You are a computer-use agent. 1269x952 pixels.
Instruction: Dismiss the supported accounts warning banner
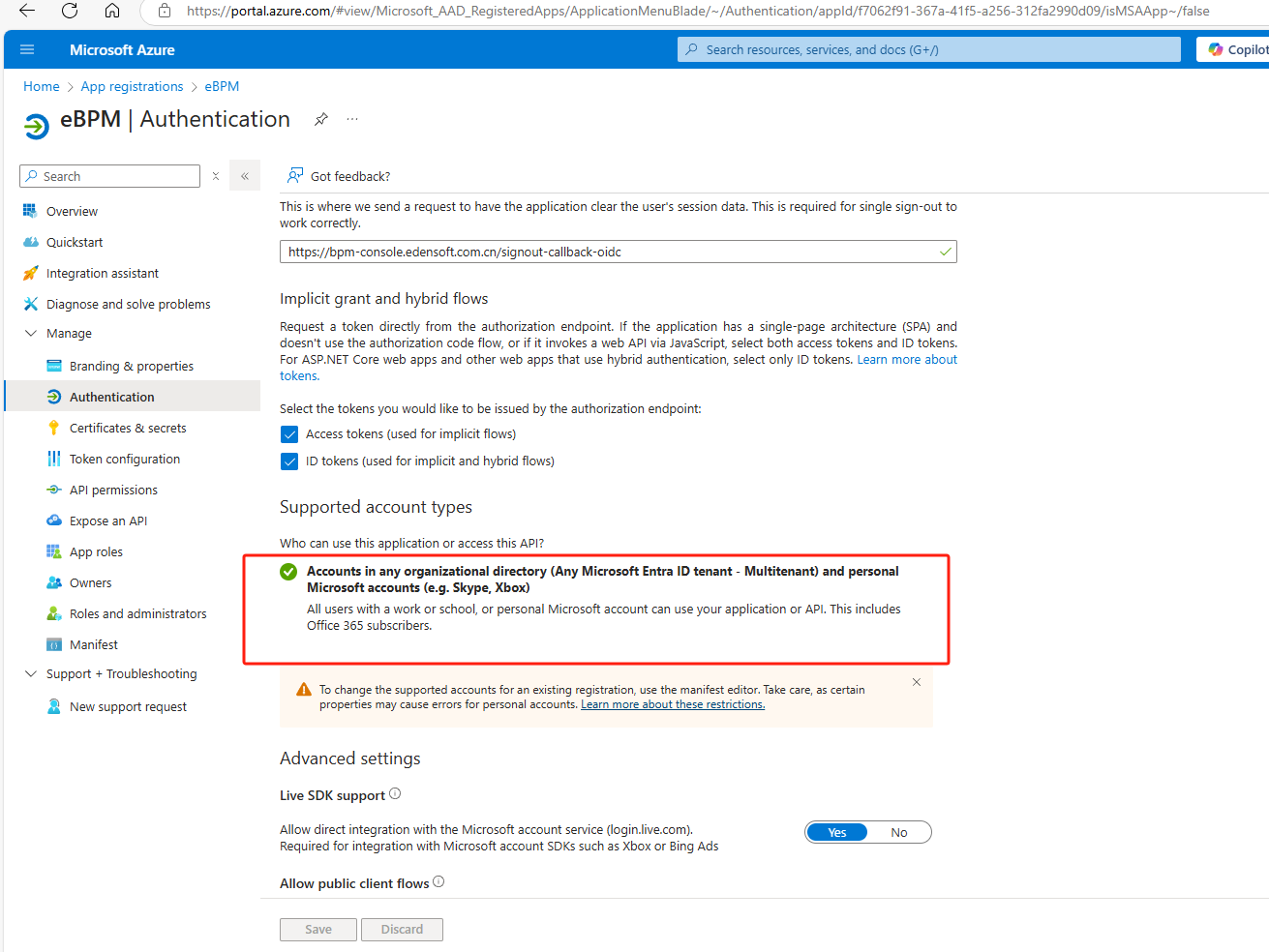point(917,682)
